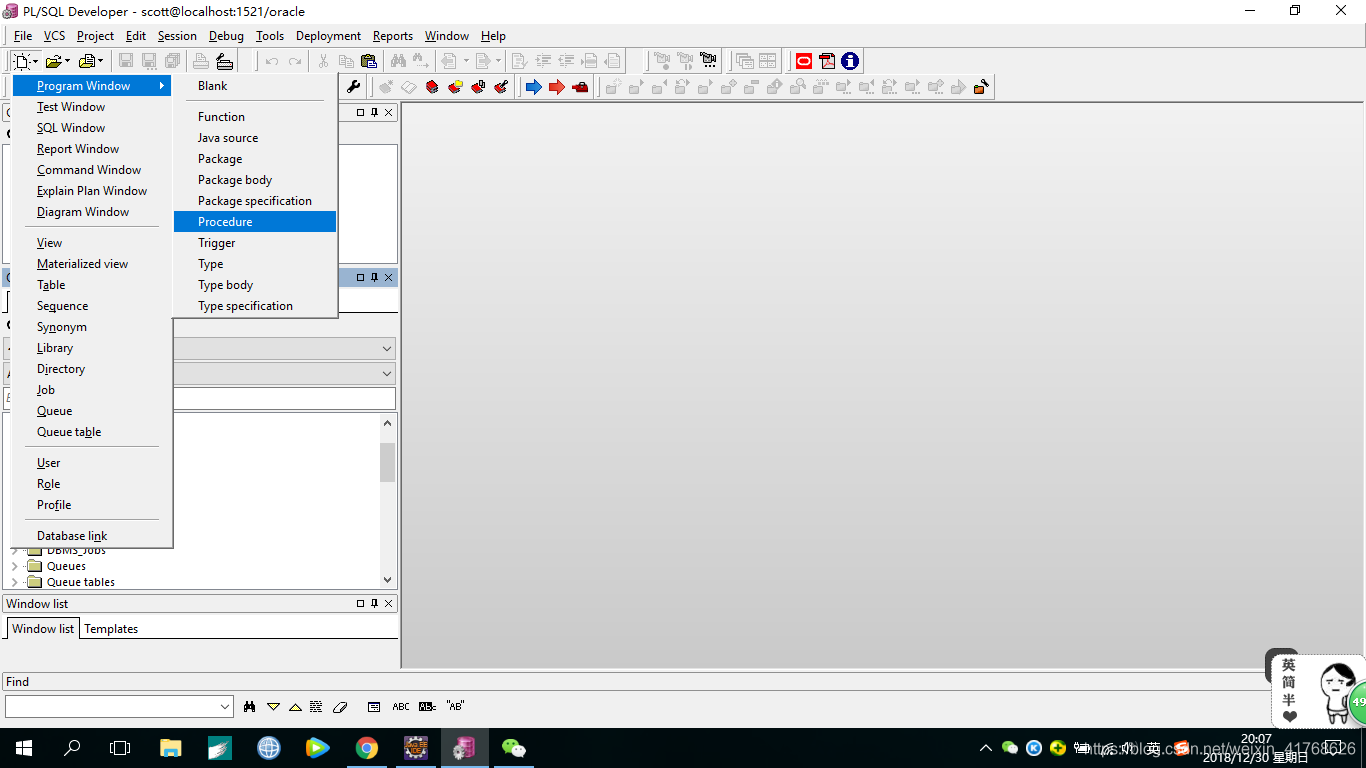The height and width of the screenshot is (768, 1366).
Task: Toggle ABC case sensitive search option
Action: [x=401, y=707]
